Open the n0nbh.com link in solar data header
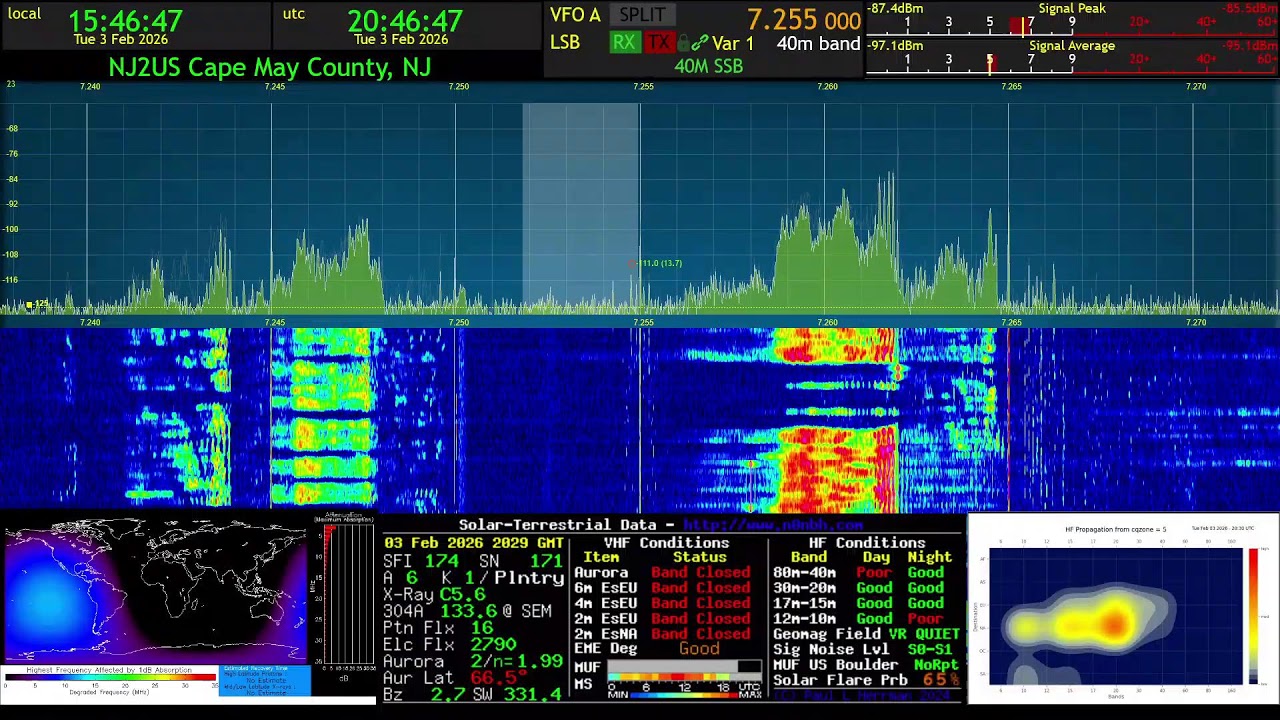This screenshot has height=720, width=1280. click(773, 525)
